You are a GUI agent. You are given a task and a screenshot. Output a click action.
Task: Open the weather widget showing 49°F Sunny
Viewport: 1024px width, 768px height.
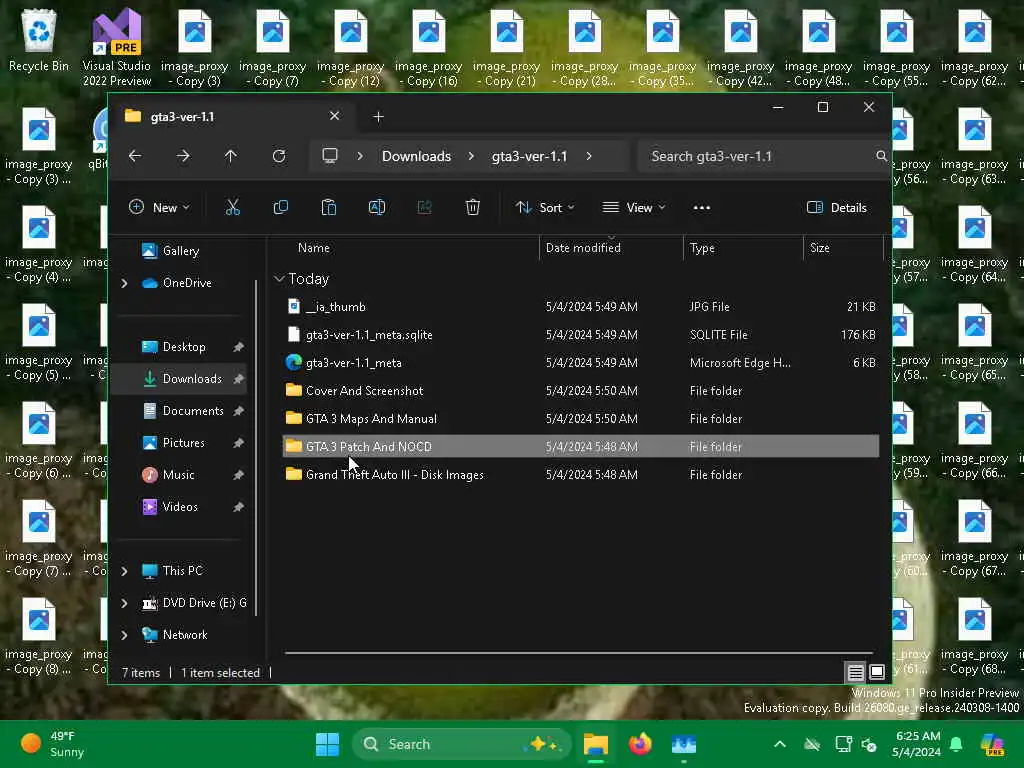[54, 744]
